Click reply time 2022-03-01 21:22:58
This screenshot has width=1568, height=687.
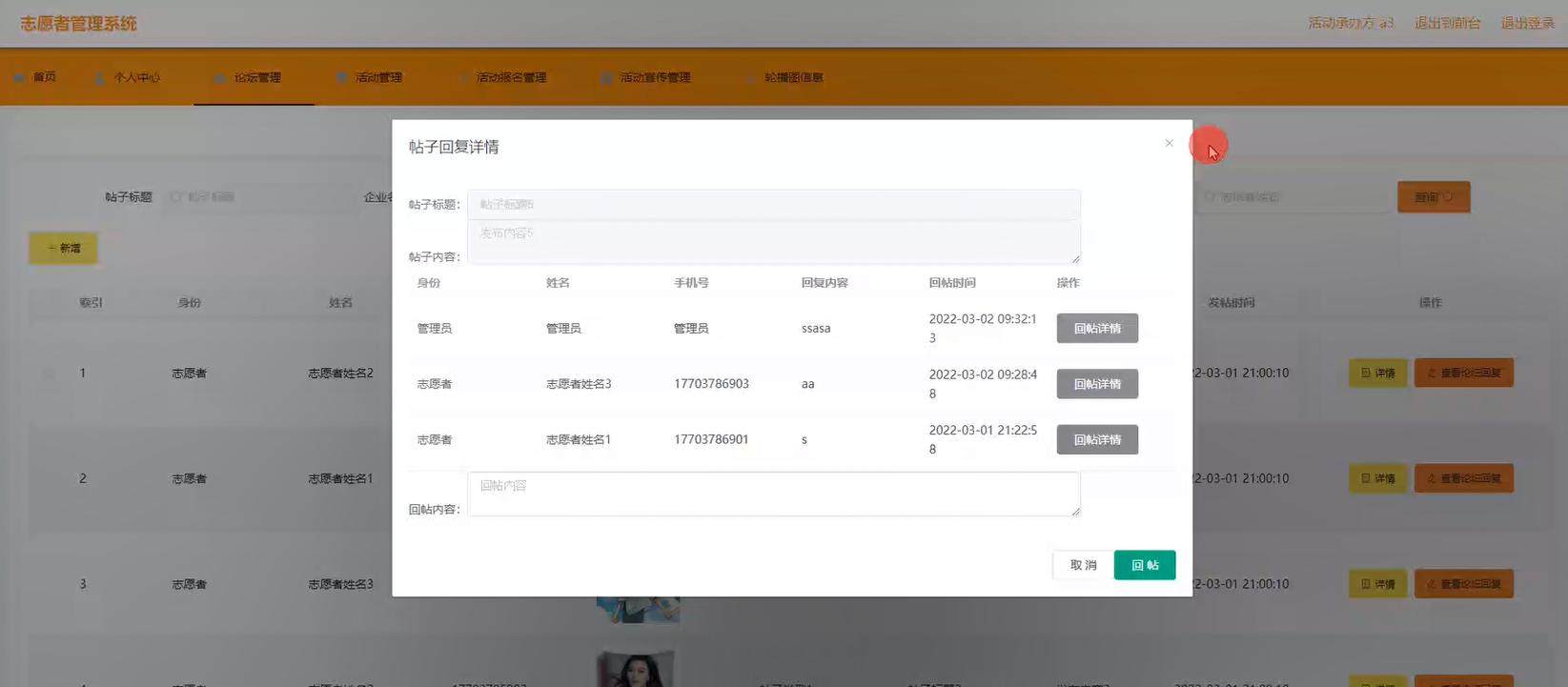pyautogui.click(x=983, y=439)
